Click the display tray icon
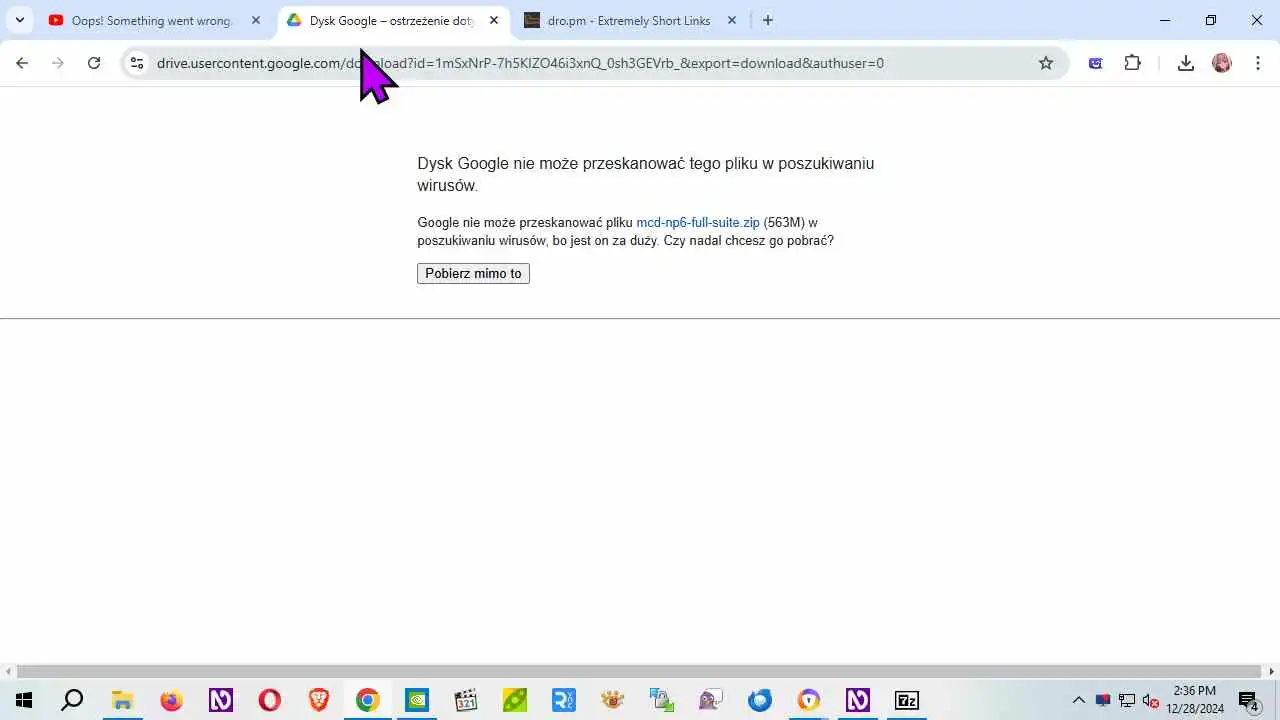The image size is (1280, 720). (1103, 700)
